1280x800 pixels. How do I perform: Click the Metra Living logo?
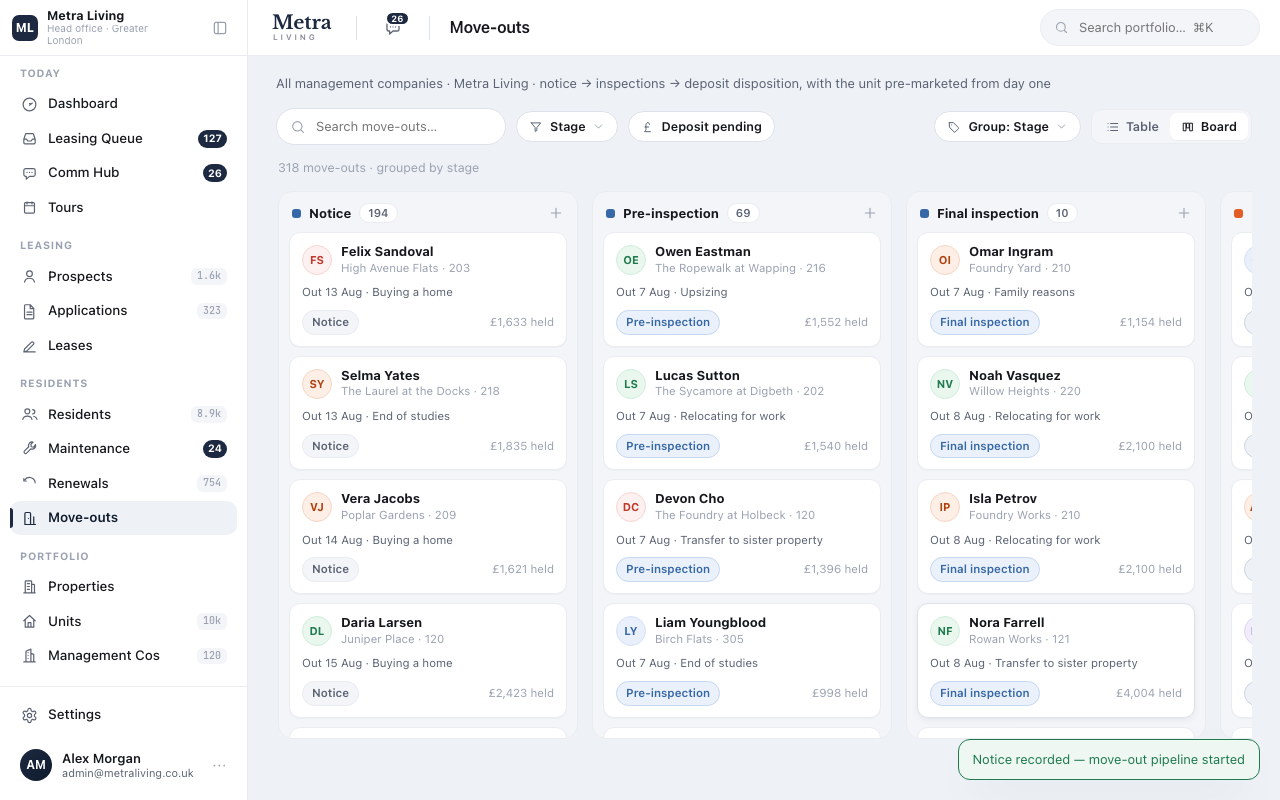pos(301,27)
